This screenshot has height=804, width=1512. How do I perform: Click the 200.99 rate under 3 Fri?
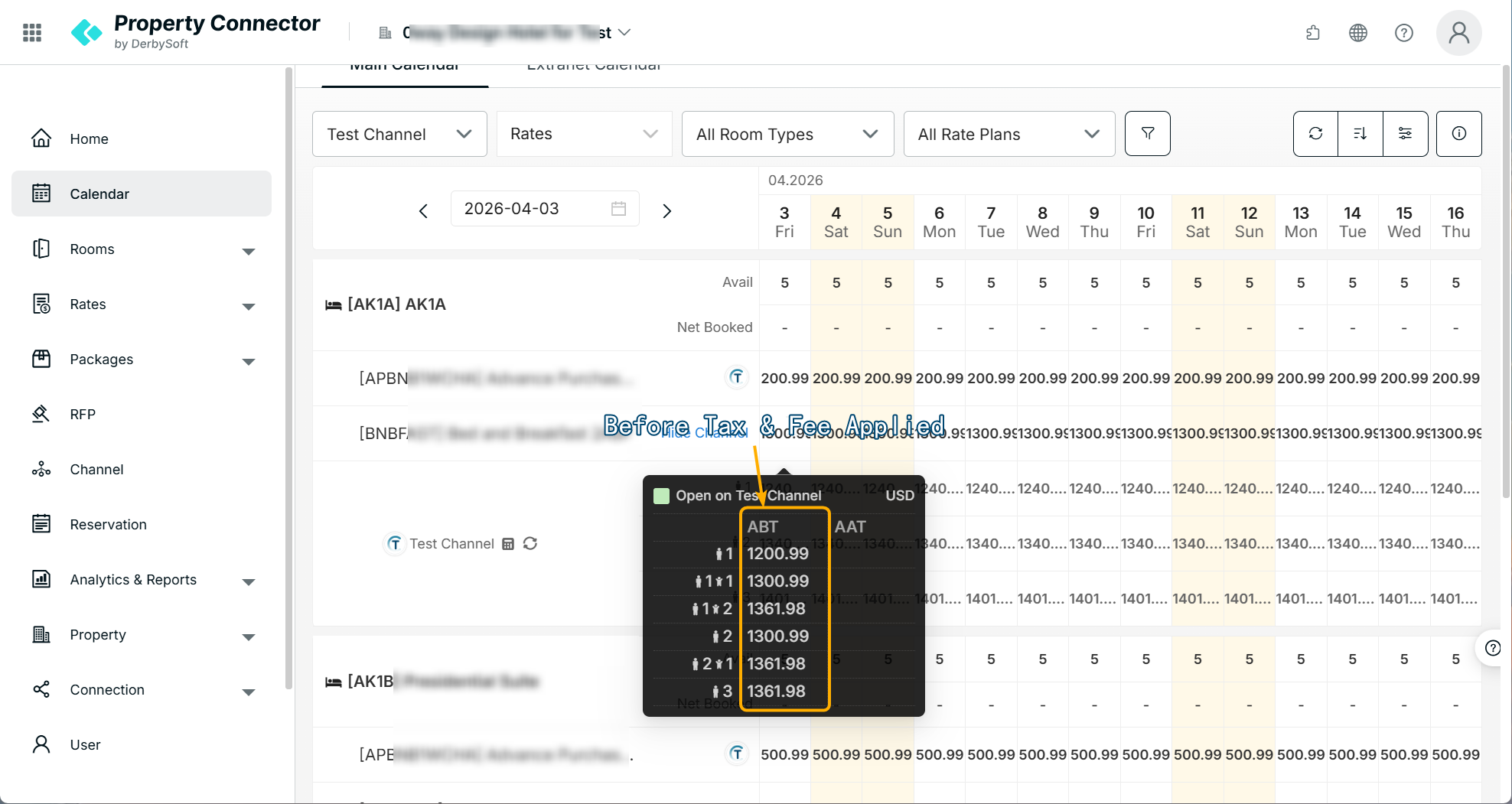[x=784, y=378]
